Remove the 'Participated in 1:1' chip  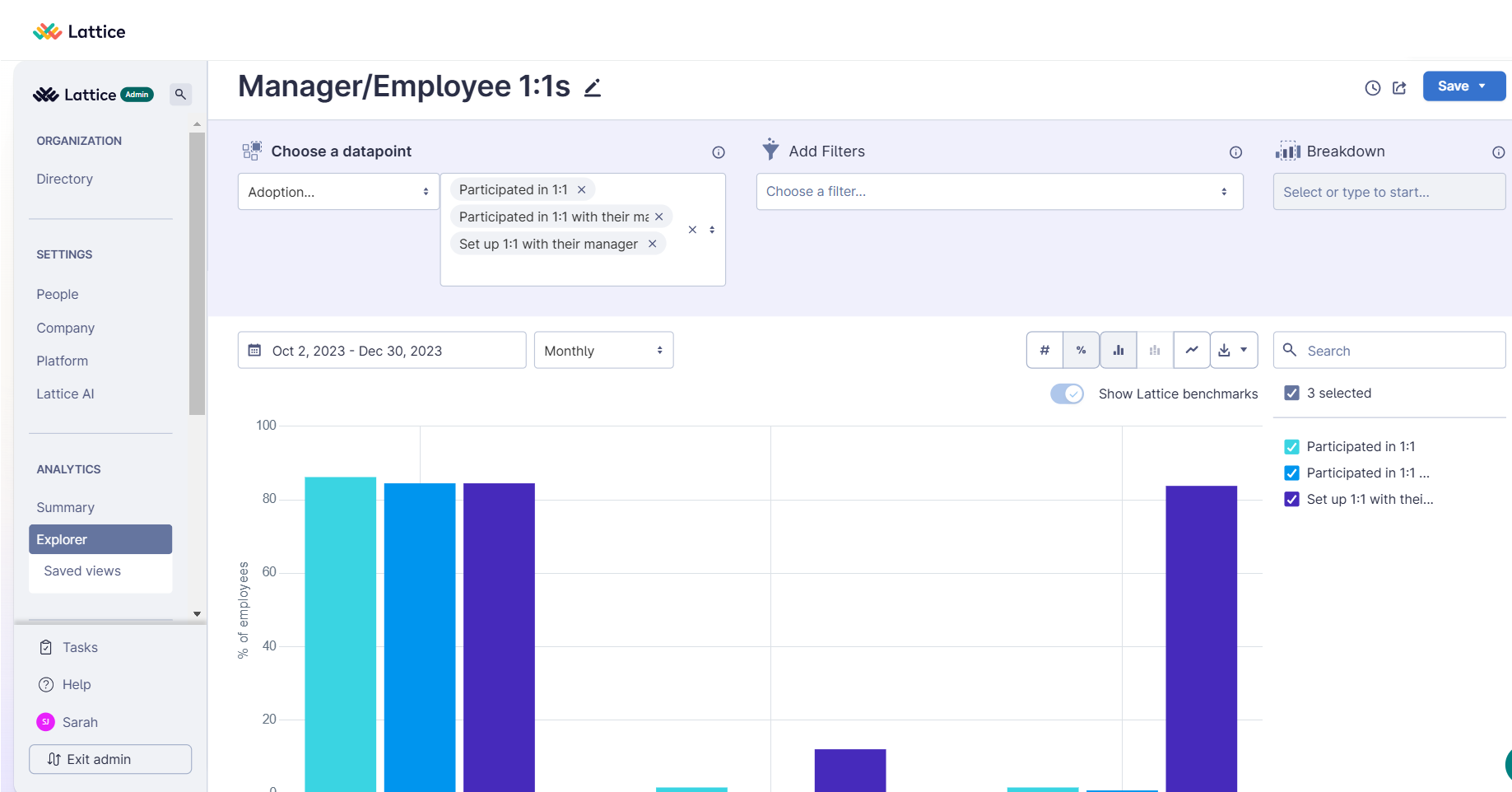pos(581,189)
